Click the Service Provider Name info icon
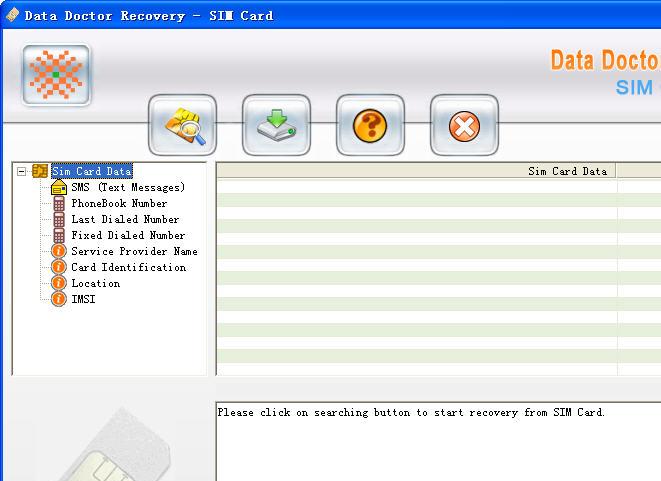The height and width of the screenshot is (481, 661). [x=59, y=251]
